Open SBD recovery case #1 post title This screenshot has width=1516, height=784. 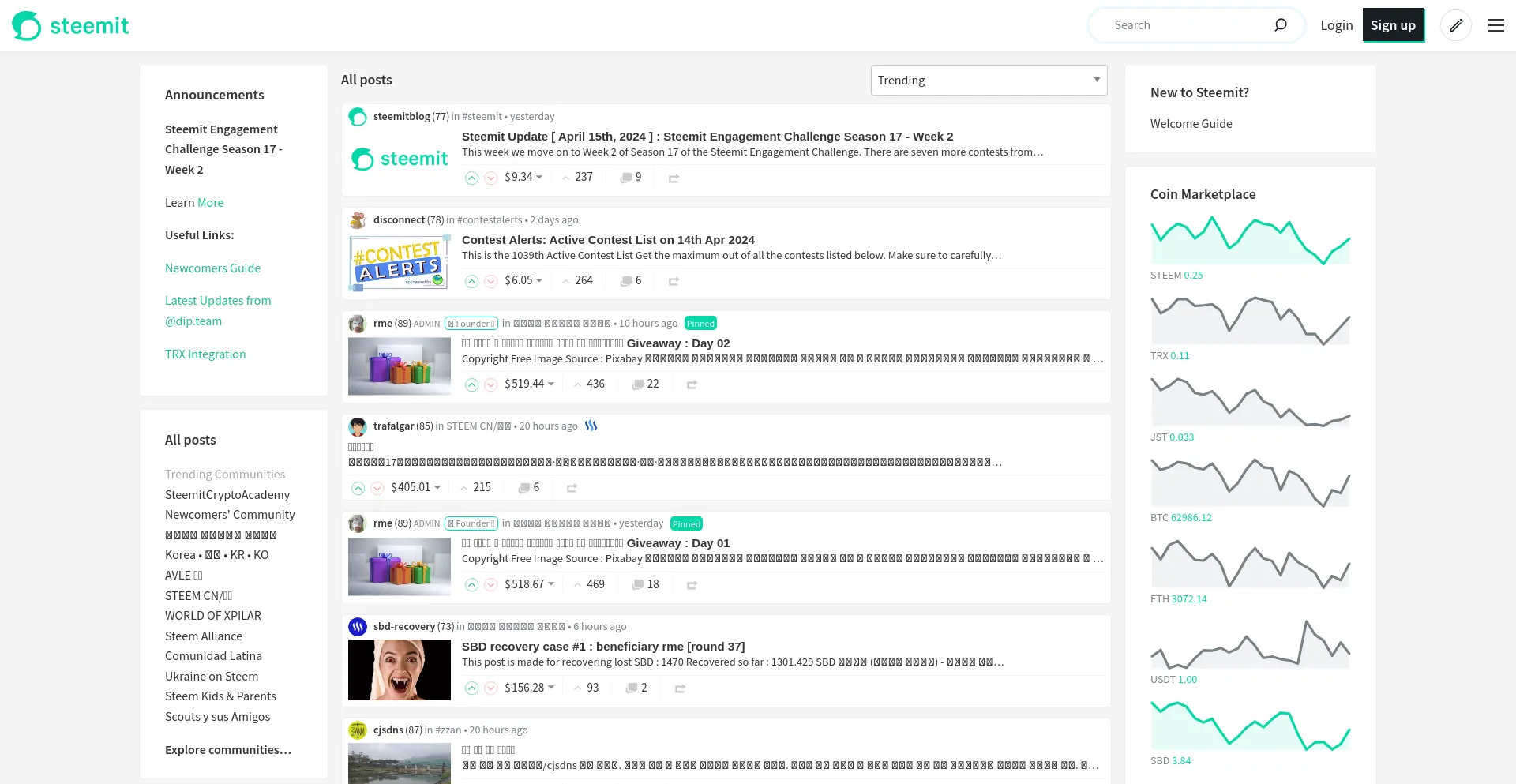tap(603, 647)
